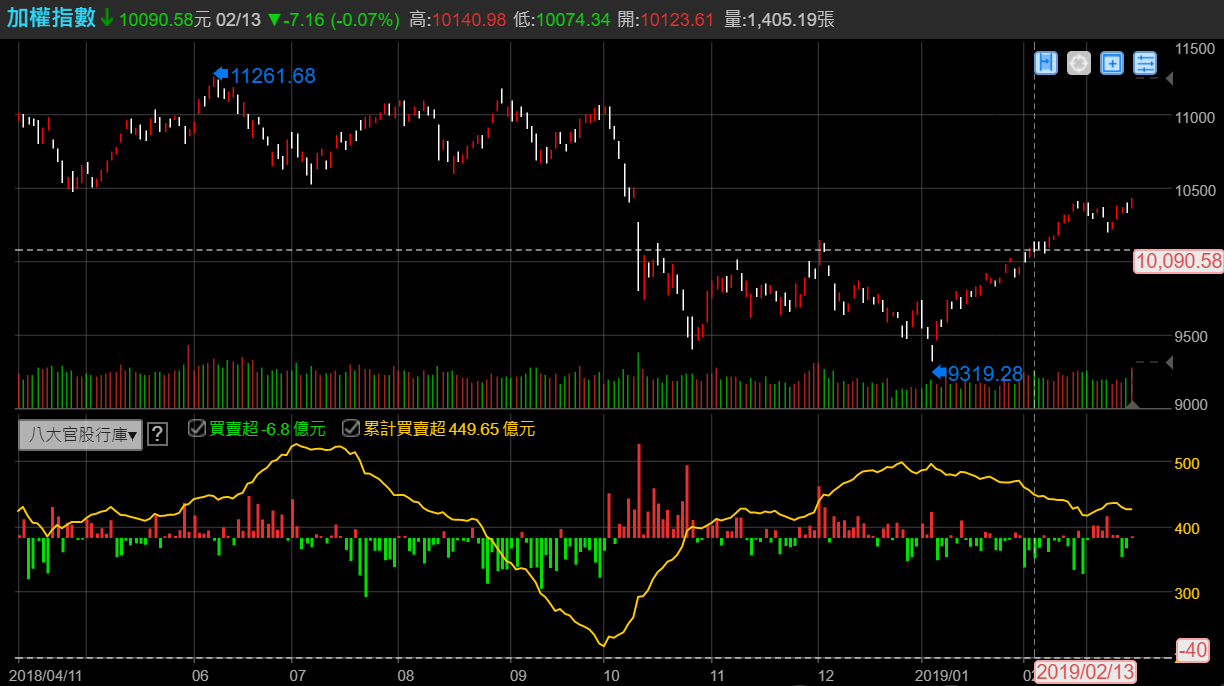Image resolution: width=1224 pixels, height=686 pixels.
Task: Click the blue arrow at 9319.28 low marker
Action: [938, 372]
